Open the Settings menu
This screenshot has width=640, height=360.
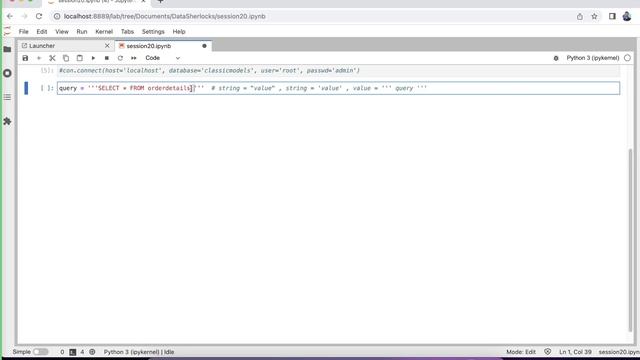coord(153,31)
